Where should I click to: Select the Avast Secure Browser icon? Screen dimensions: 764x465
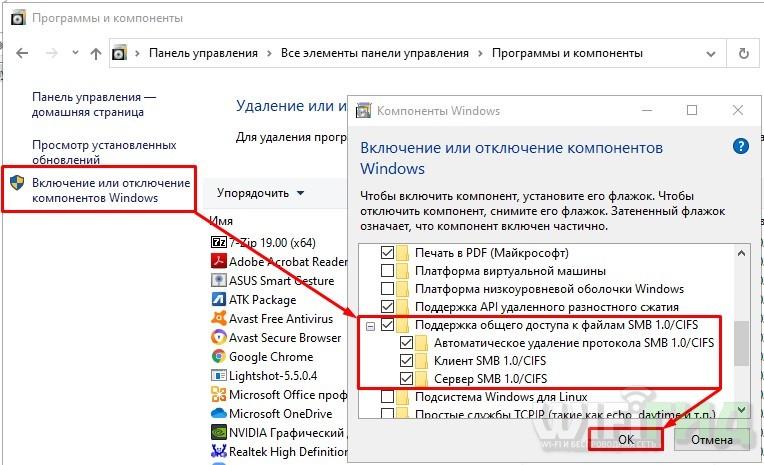click(x=219, y=337)
